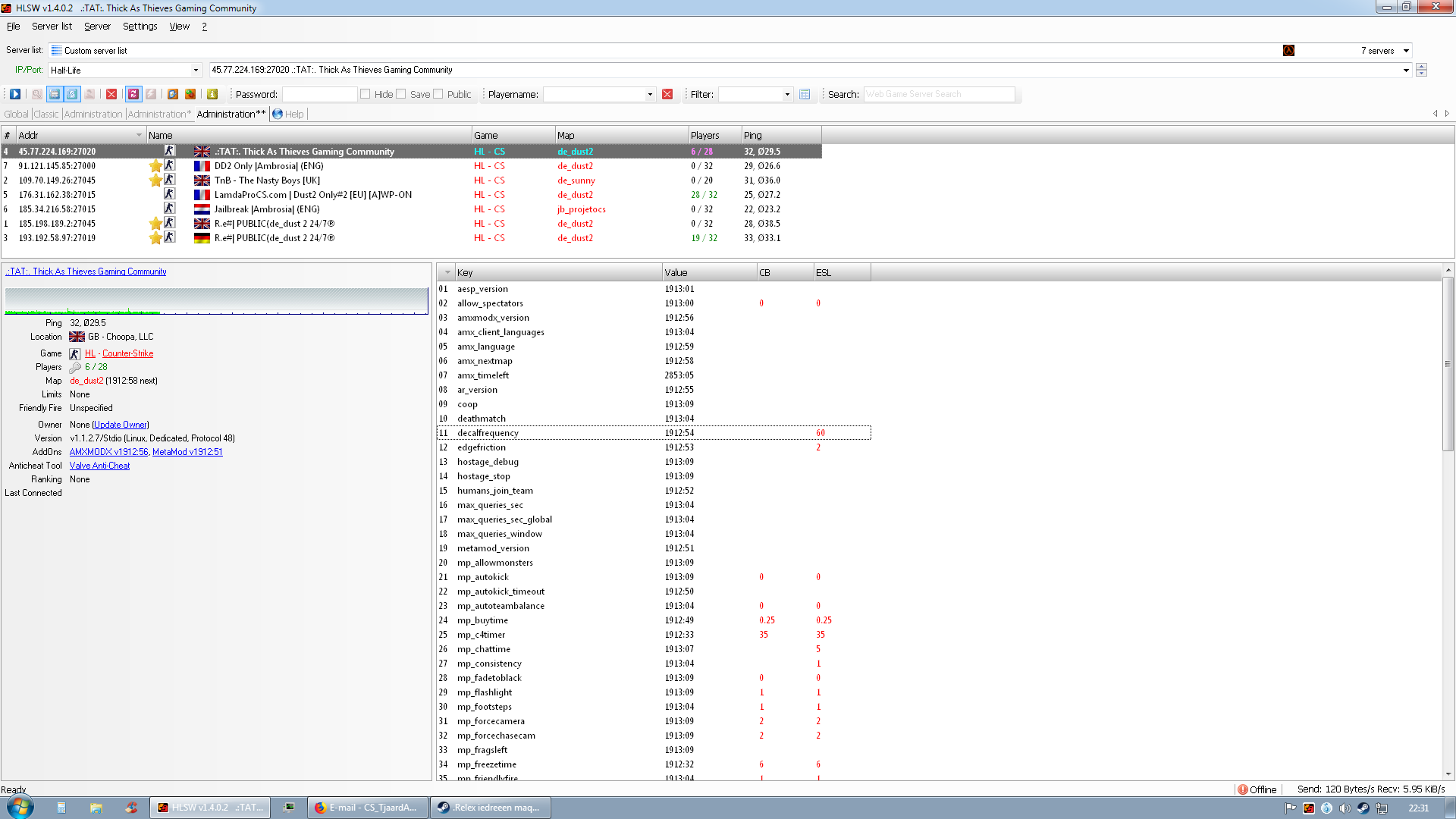Click the red Offline status icon
The height and width of the screenshot is (819, 1456).
(x=1243, y=789)
